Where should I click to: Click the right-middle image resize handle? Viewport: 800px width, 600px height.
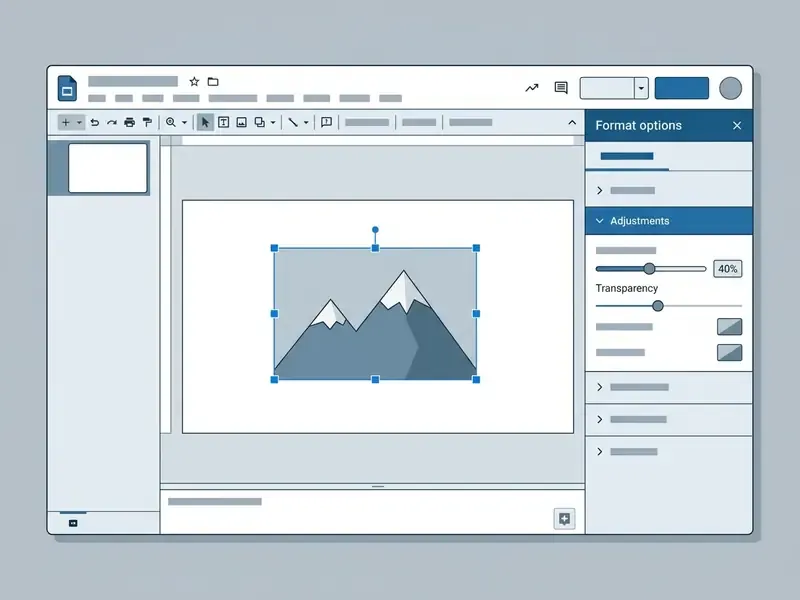pyautogui.click(x=476, y=314)
